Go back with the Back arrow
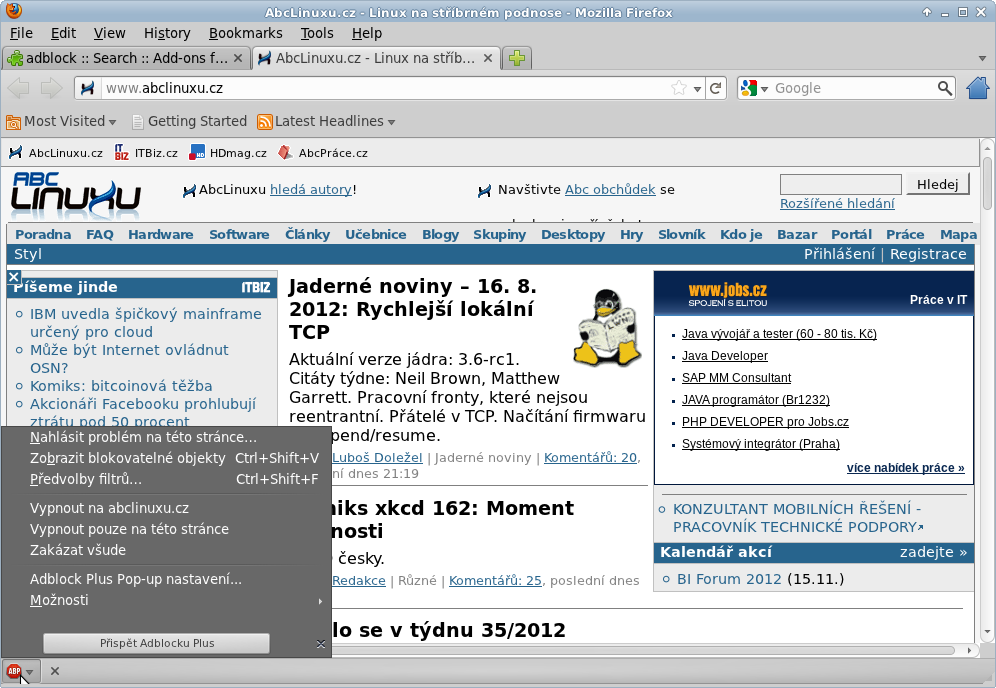Viewport: 996px width, 688px height. pos(19,88)
